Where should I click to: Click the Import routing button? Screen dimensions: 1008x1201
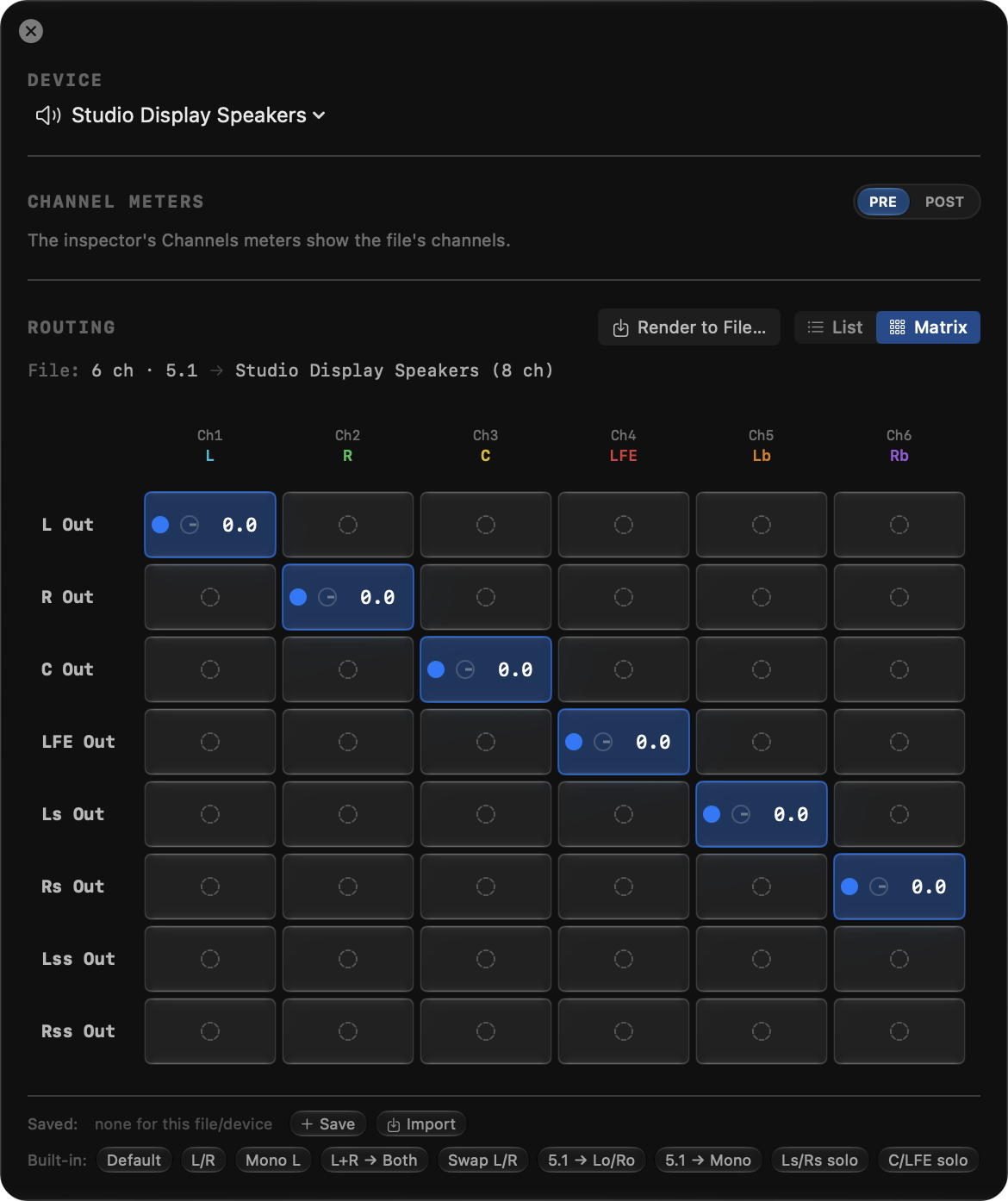tap(421, 1124)
